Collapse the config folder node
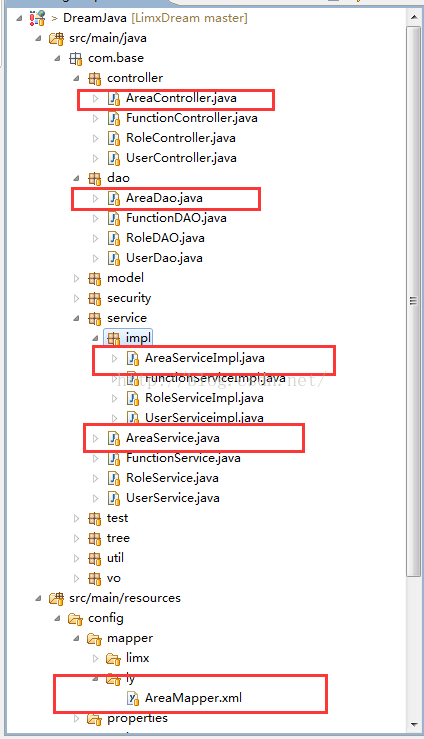This screenshot has width=424, height=739. click(x=57, y=619)
